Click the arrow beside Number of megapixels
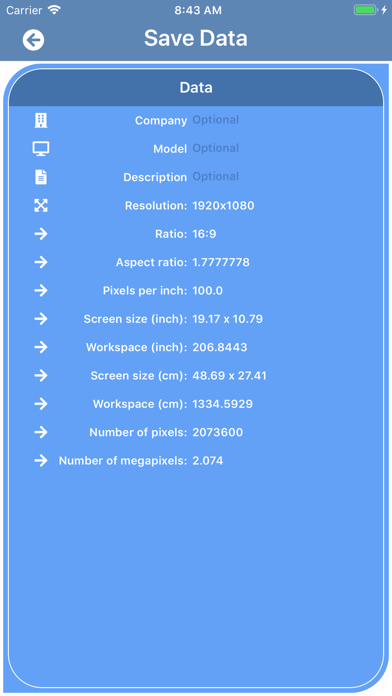Screen dimensions: 392x696 (41, 461)
